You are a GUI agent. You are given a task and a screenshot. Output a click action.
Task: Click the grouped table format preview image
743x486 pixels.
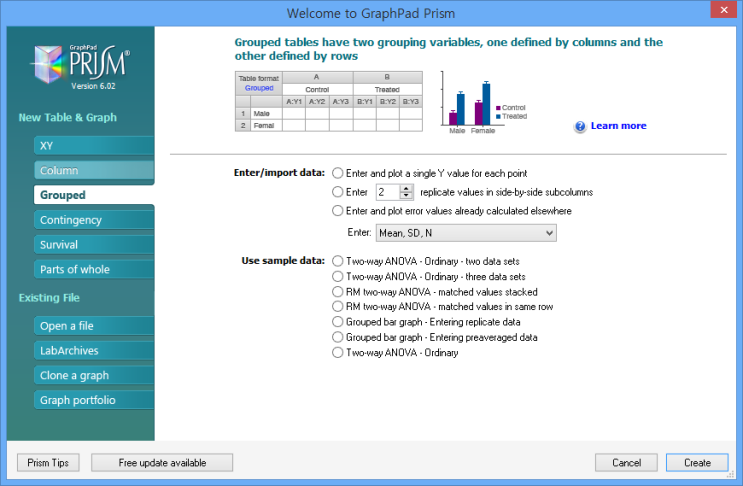[x=329, y=101]
